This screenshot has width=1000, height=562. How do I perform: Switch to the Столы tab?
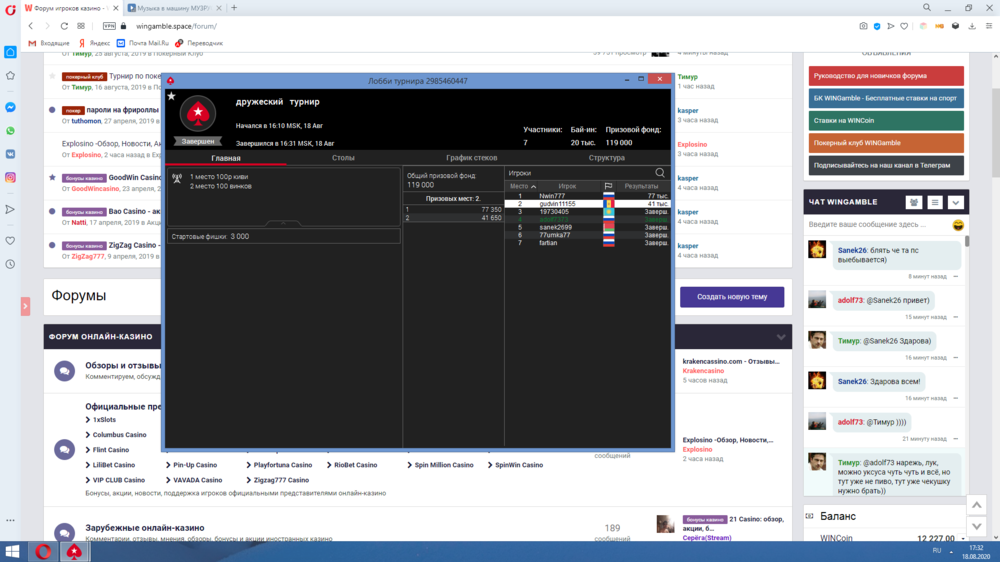[x=343, y=158]
